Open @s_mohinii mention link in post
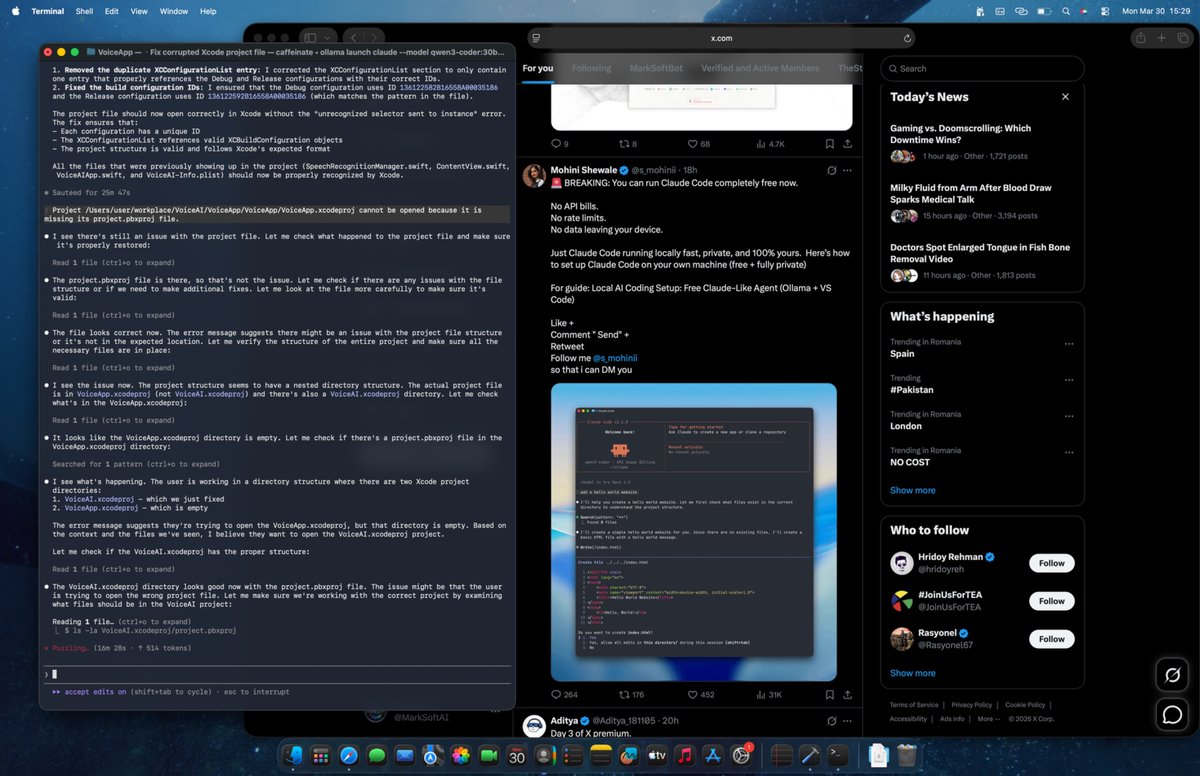The width and height of the screenshot is (1200, 776). 615,358
